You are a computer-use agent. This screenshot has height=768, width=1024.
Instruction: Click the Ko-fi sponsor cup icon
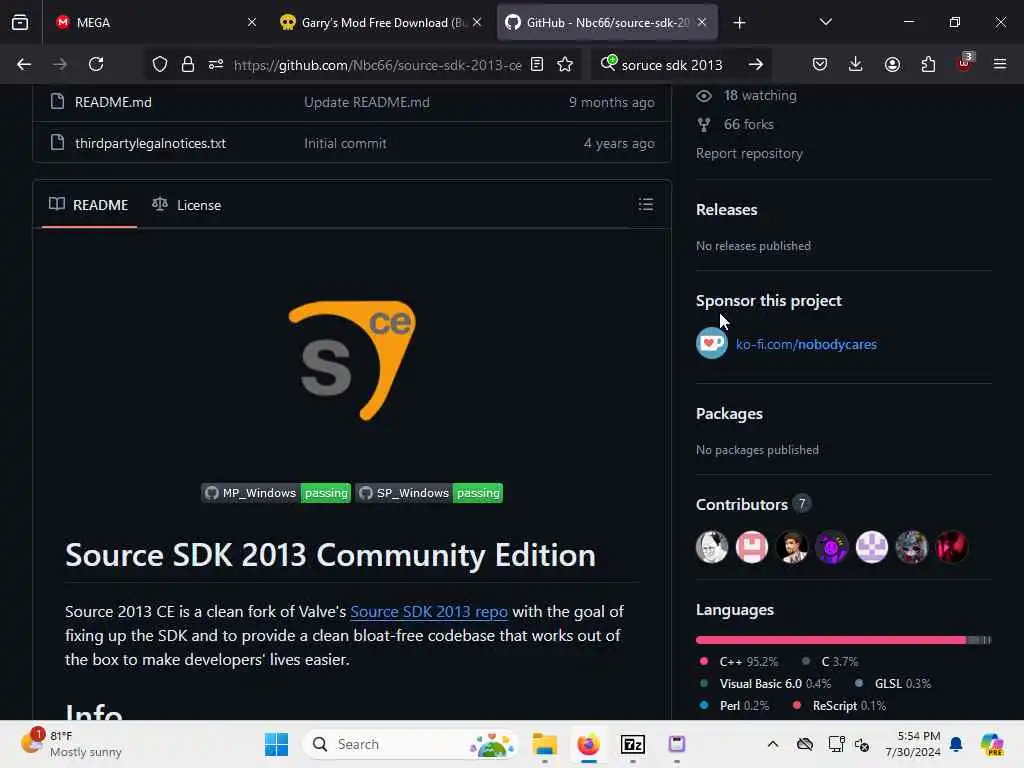(x=712, y=344)
